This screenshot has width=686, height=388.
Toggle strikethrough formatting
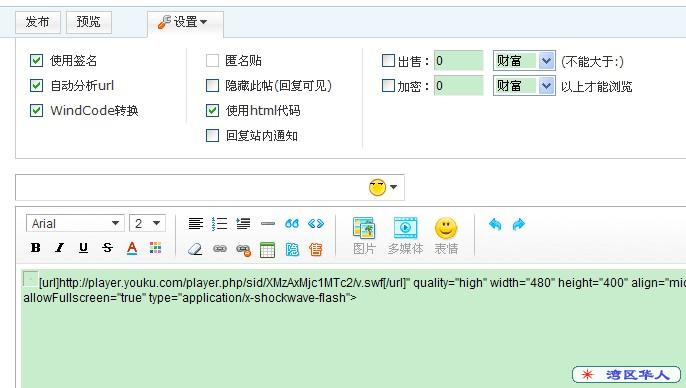107,248
